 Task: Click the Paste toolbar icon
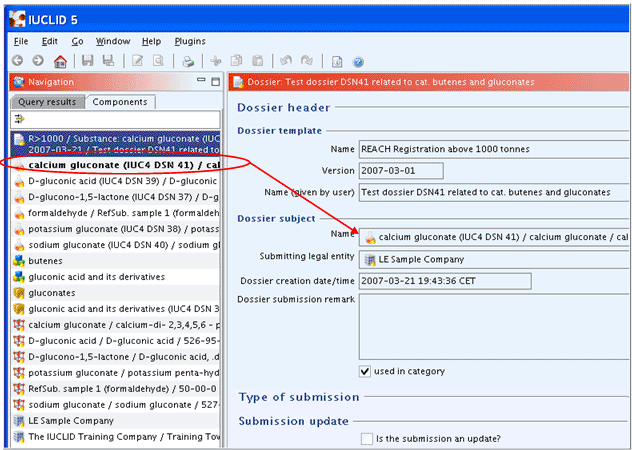(x=258, y=61)
